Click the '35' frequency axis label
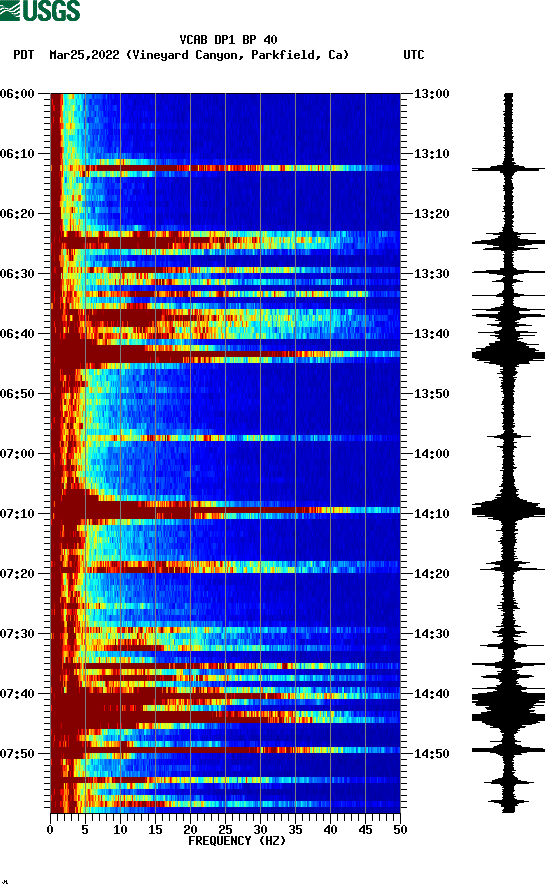 295,830
